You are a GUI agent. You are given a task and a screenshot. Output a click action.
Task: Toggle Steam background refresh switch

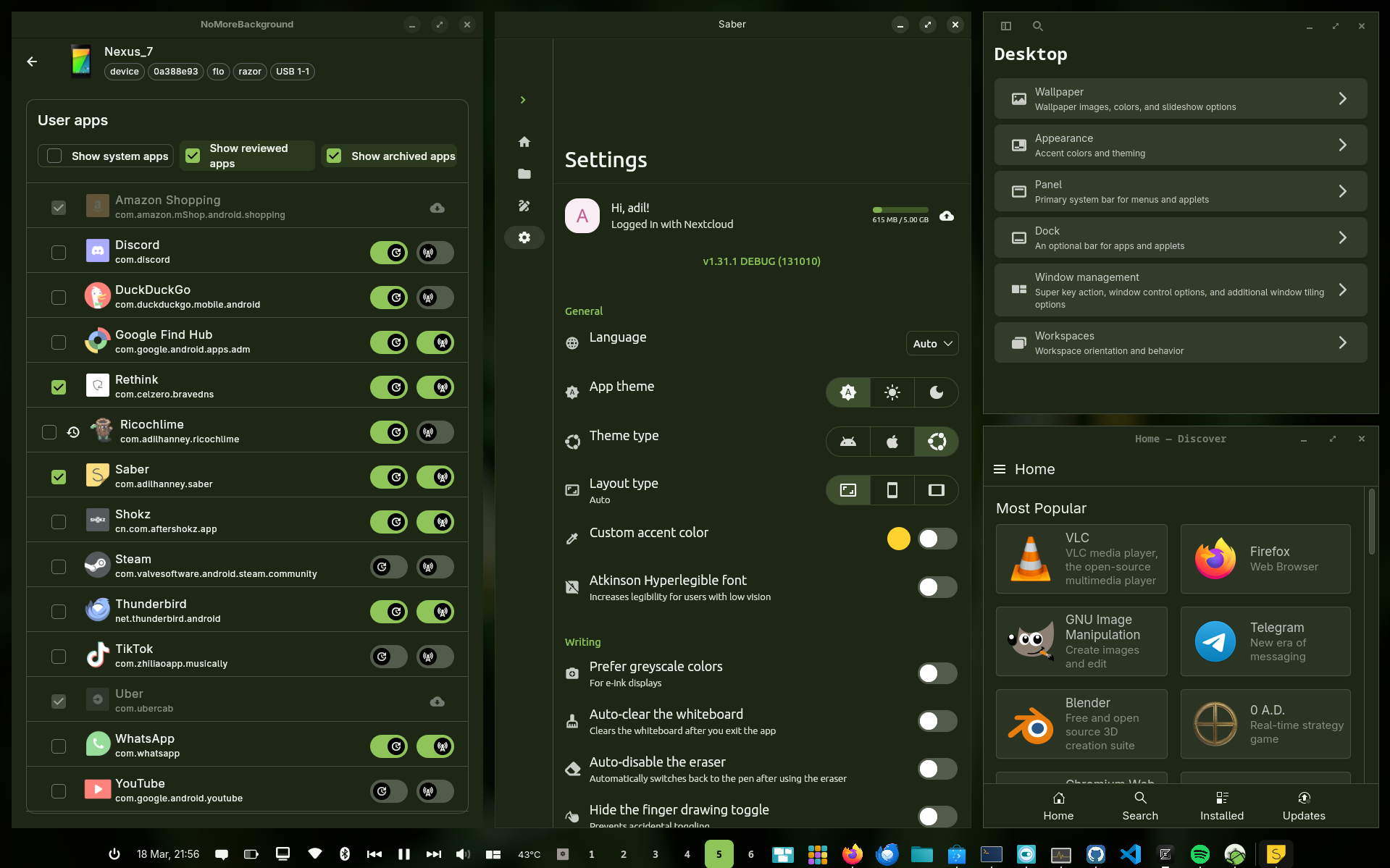[x=389, y=567]
